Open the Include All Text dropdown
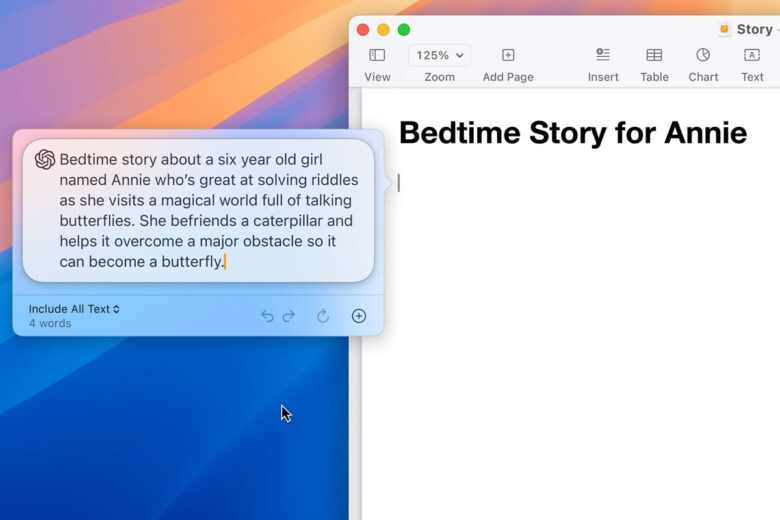 74,309
